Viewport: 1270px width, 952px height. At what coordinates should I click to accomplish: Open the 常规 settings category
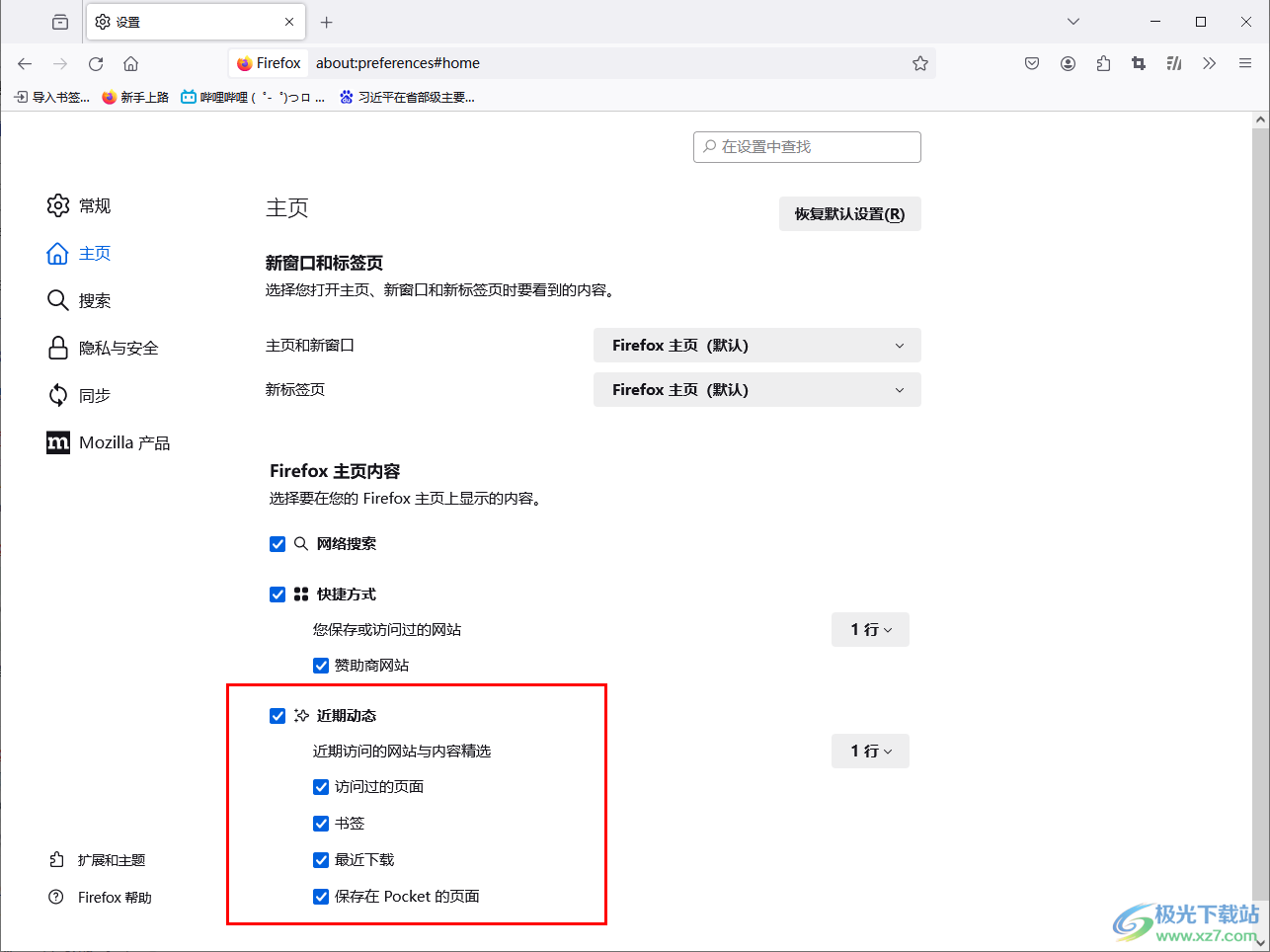79,205
